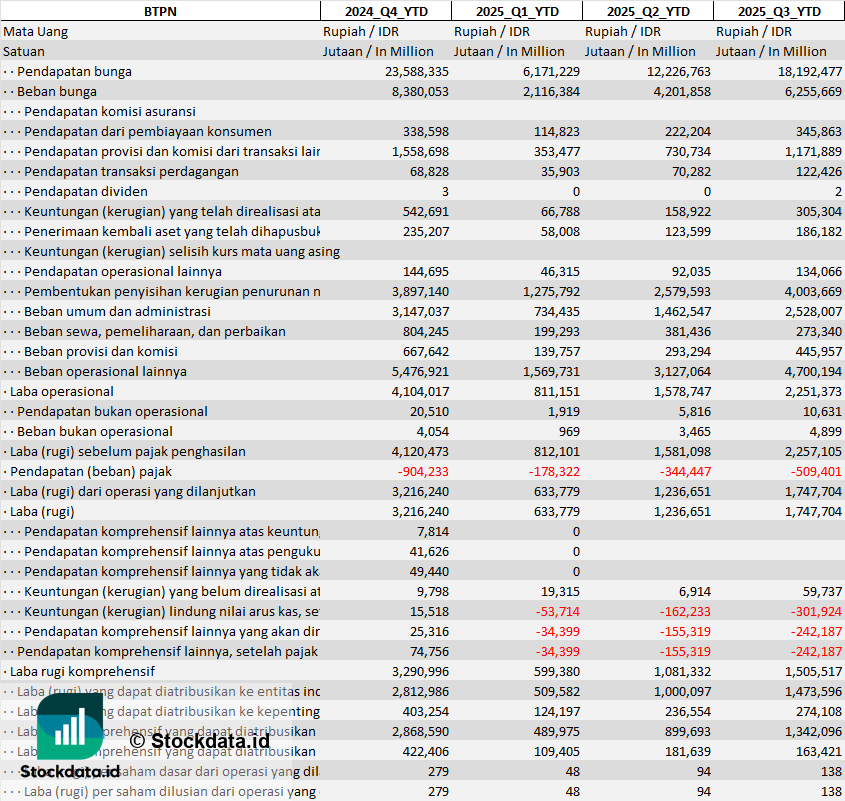Select the BTPN header cell

tap(160, 11)
